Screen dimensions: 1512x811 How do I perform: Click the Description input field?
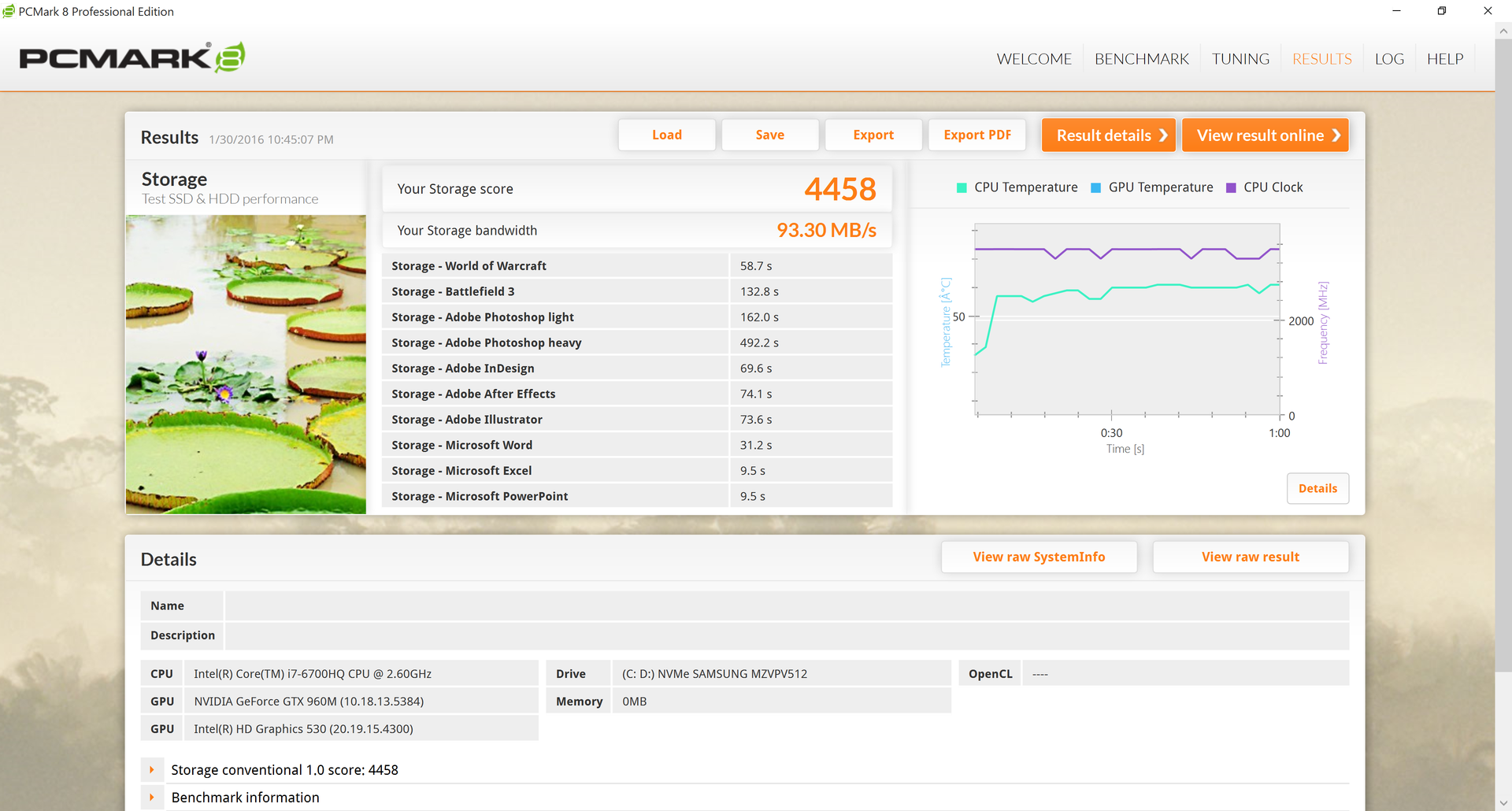787,635
